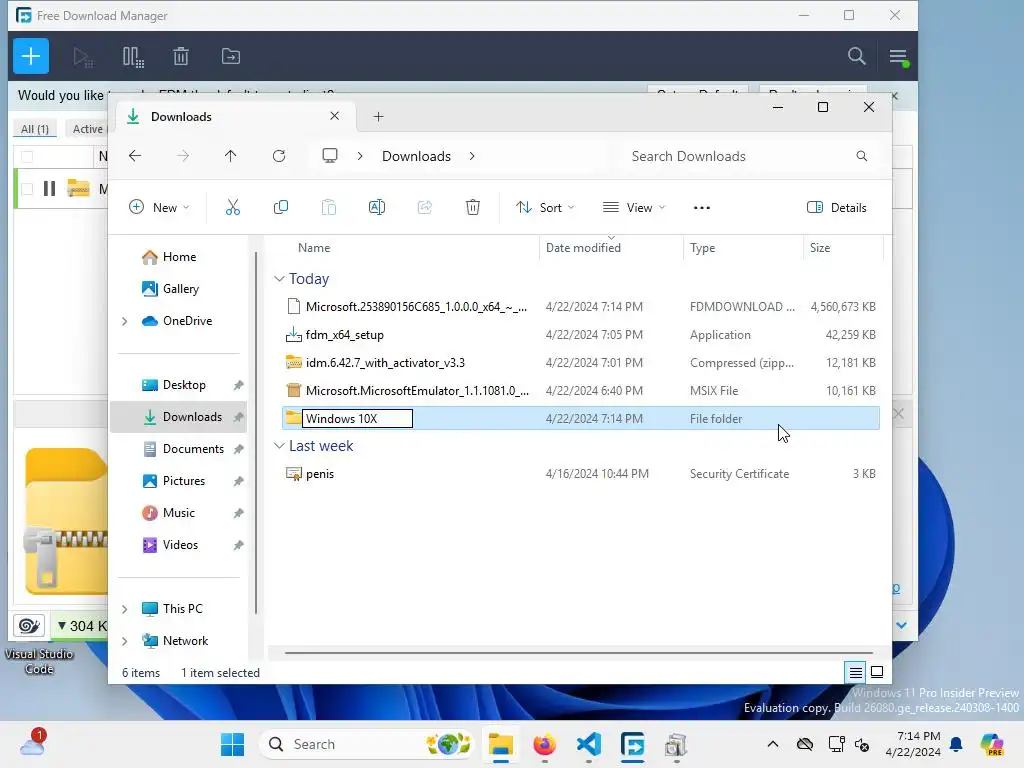1024x768 pixels.
Task: Click the Search Downloads field
Action: click(749, 156)
